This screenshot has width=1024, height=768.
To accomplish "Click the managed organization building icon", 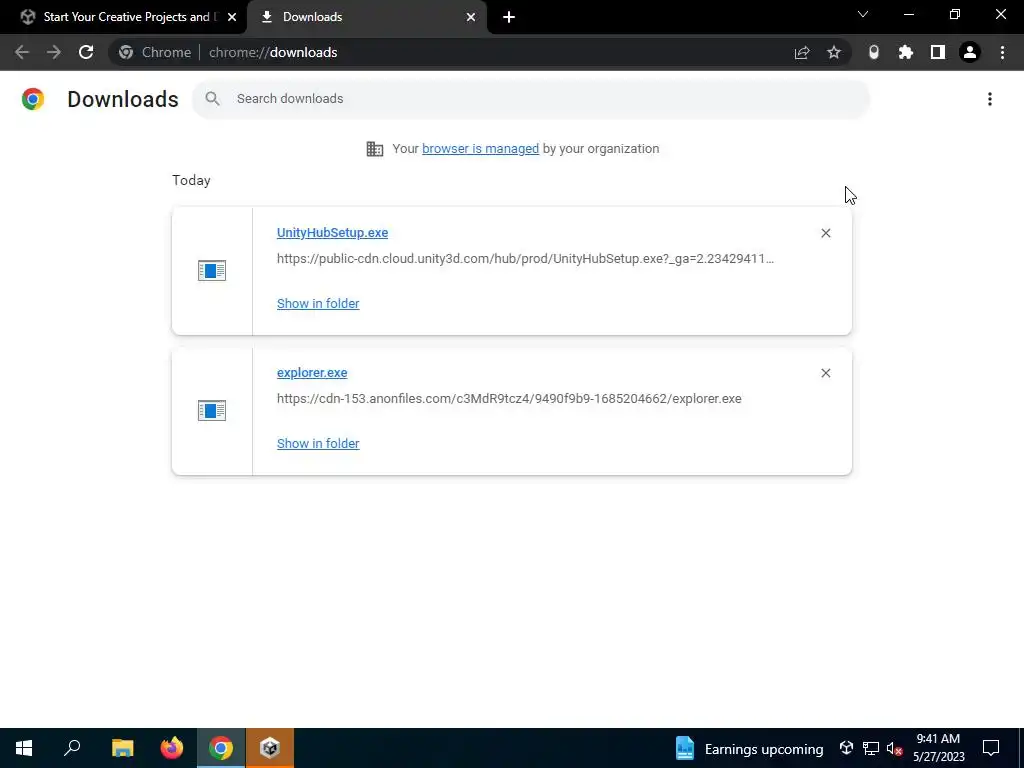I will click(x=375, y=149).
